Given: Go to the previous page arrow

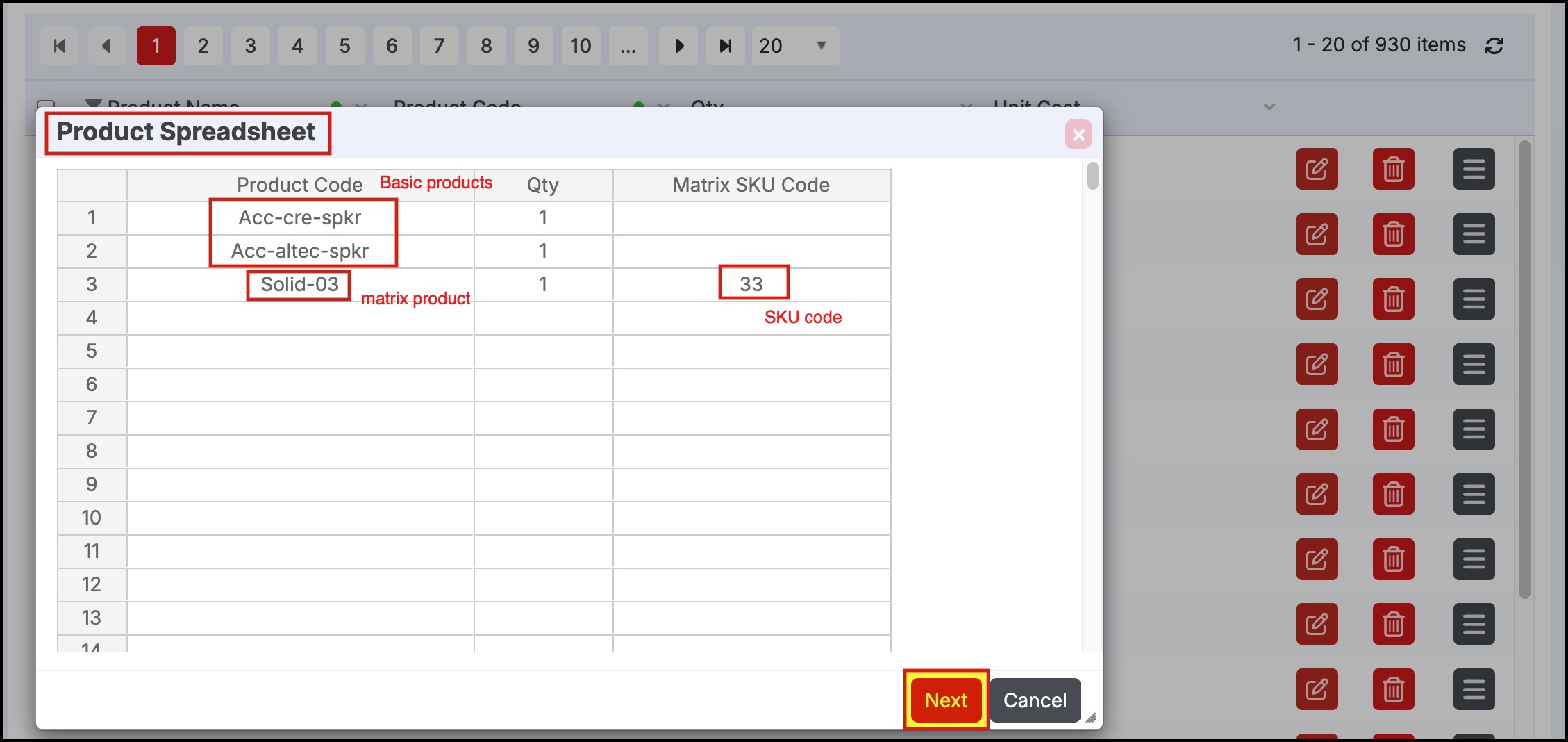Looking at the screenshot, I should coord(107,46).
